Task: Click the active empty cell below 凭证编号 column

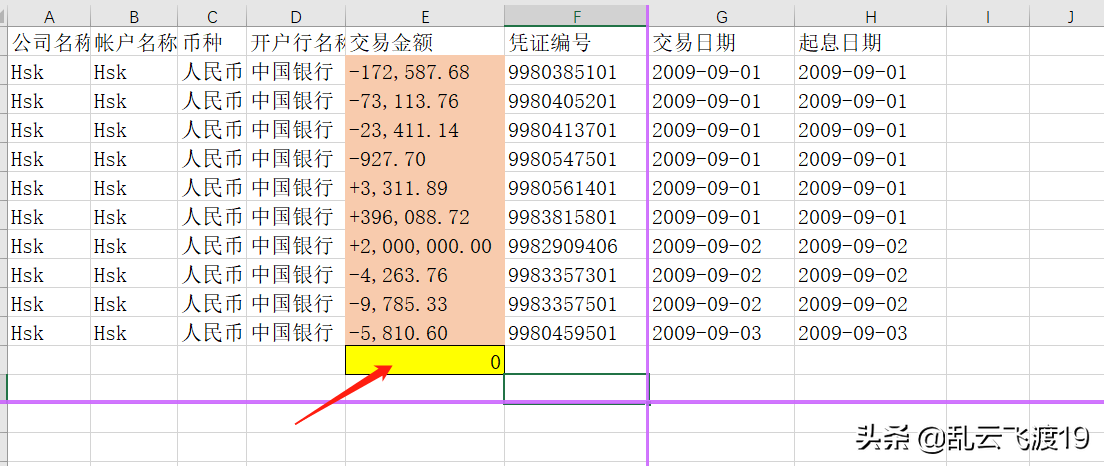Action: click(x=577, y=389)
